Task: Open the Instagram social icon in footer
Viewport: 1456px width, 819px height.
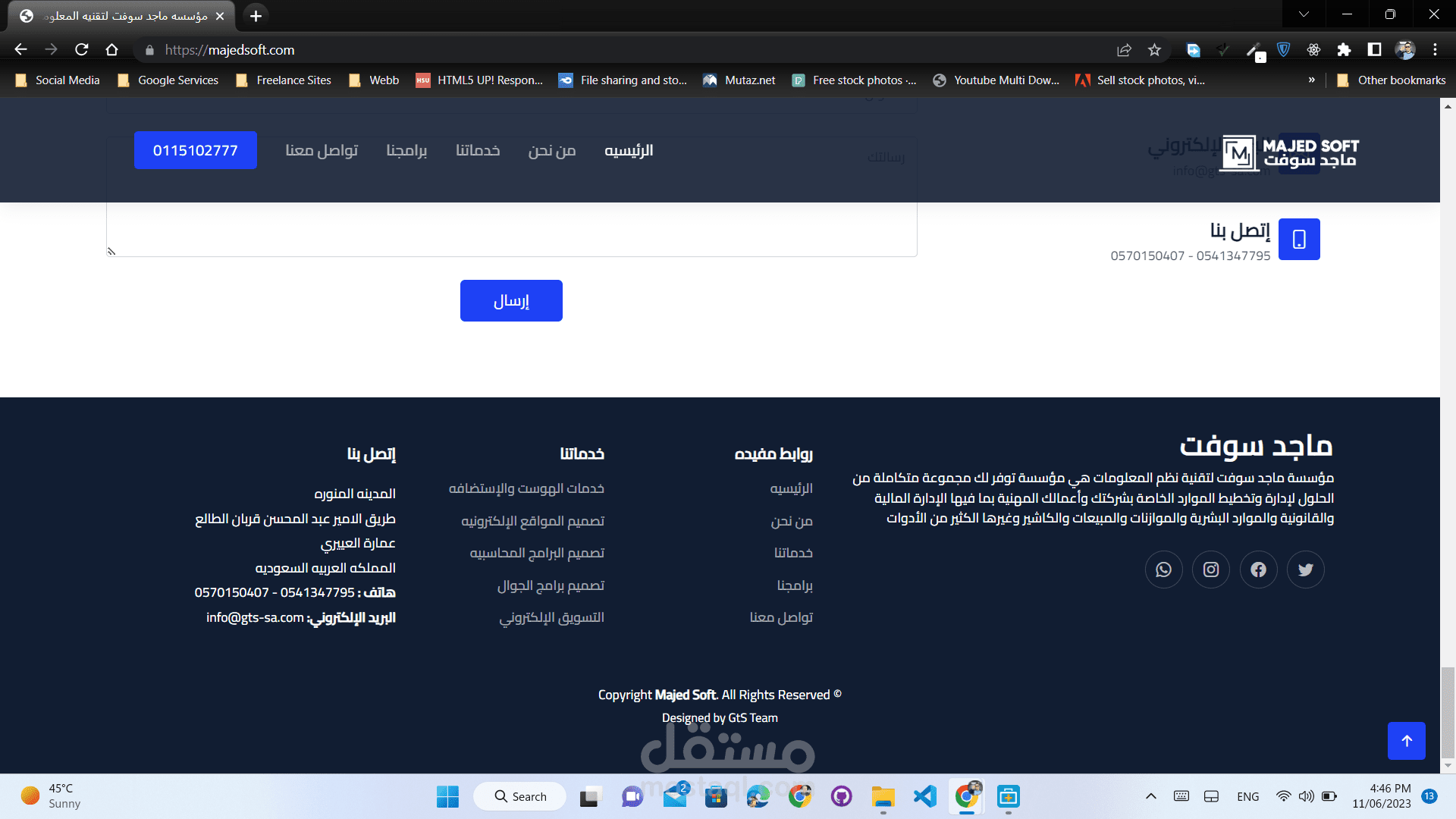Action: coord(1211,570)
